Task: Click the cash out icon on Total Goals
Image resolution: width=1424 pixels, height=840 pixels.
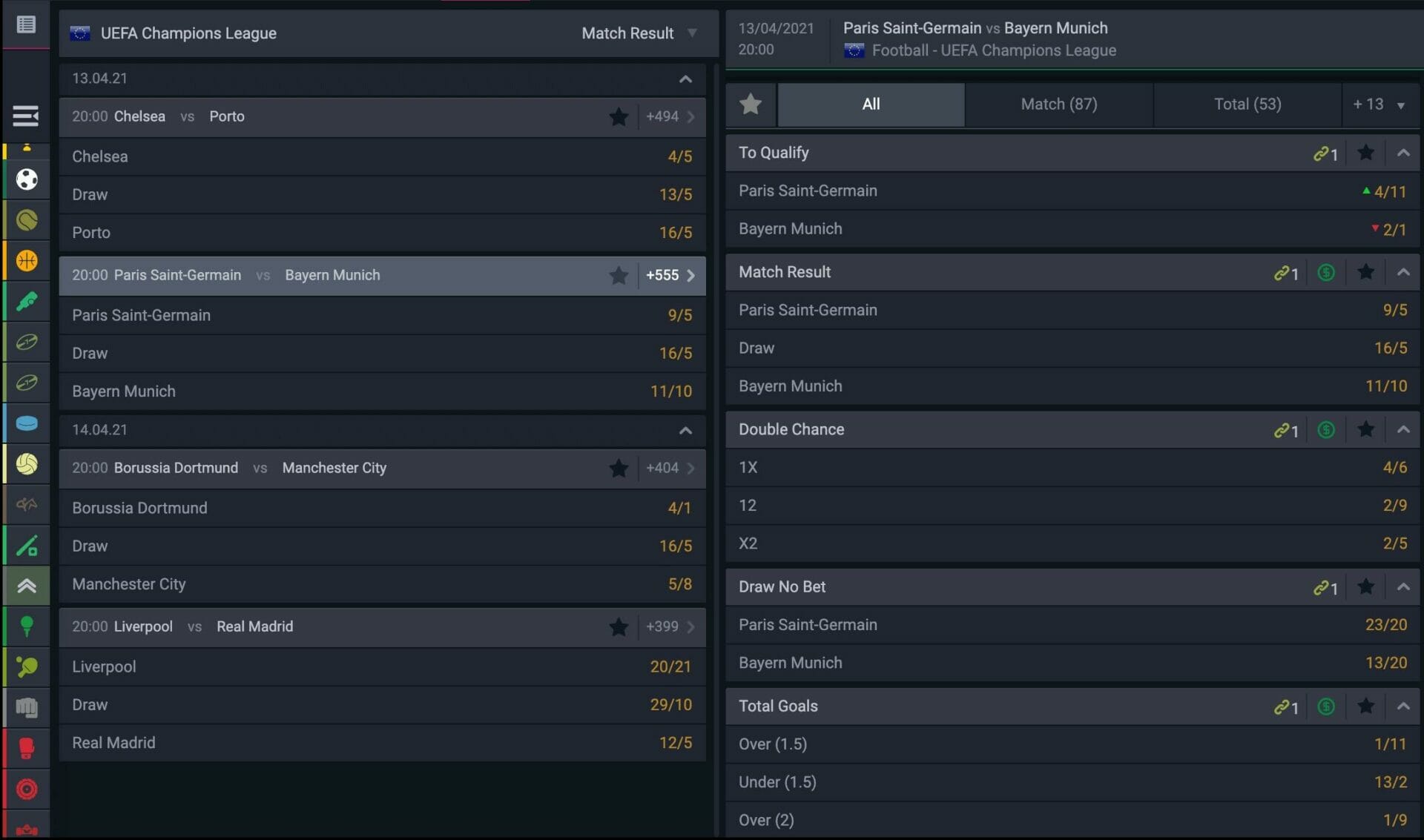Action: [1326, 707]
